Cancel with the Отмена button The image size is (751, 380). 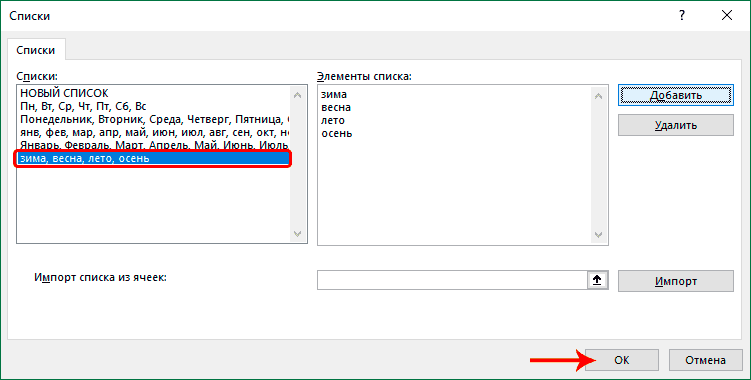tap(705, 360)
